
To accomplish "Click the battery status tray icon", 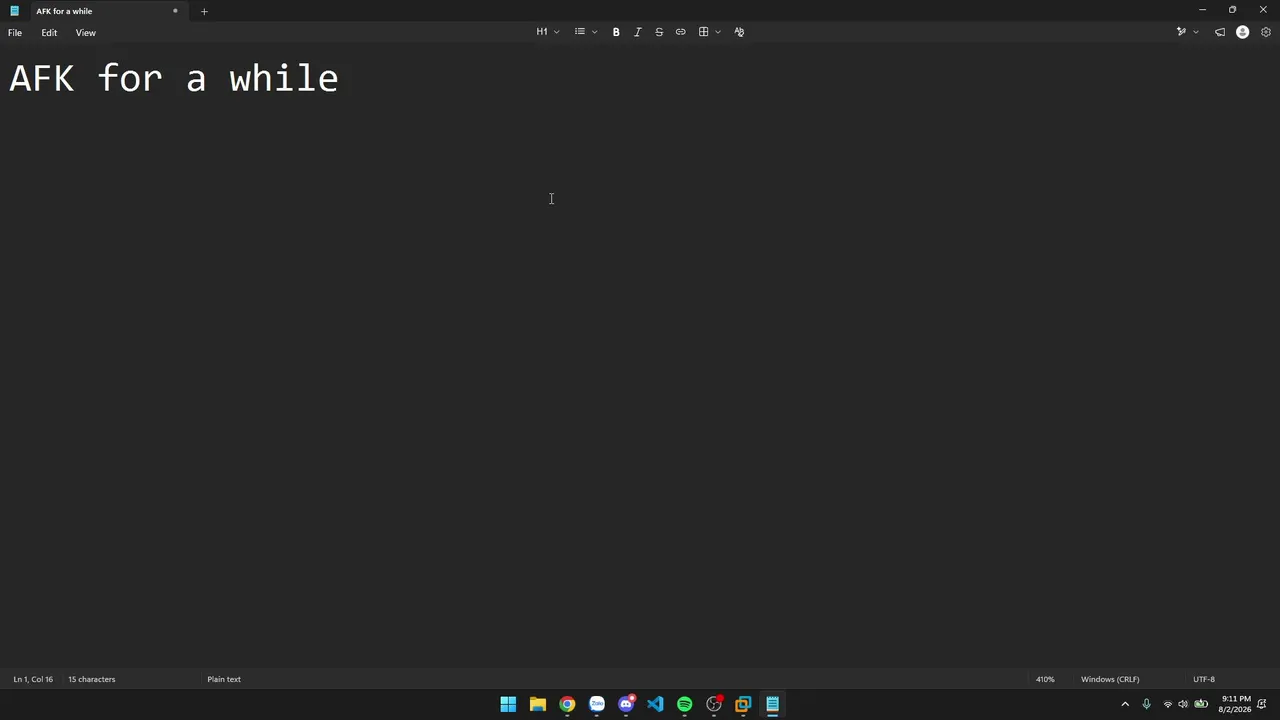I will point(1201,704).
